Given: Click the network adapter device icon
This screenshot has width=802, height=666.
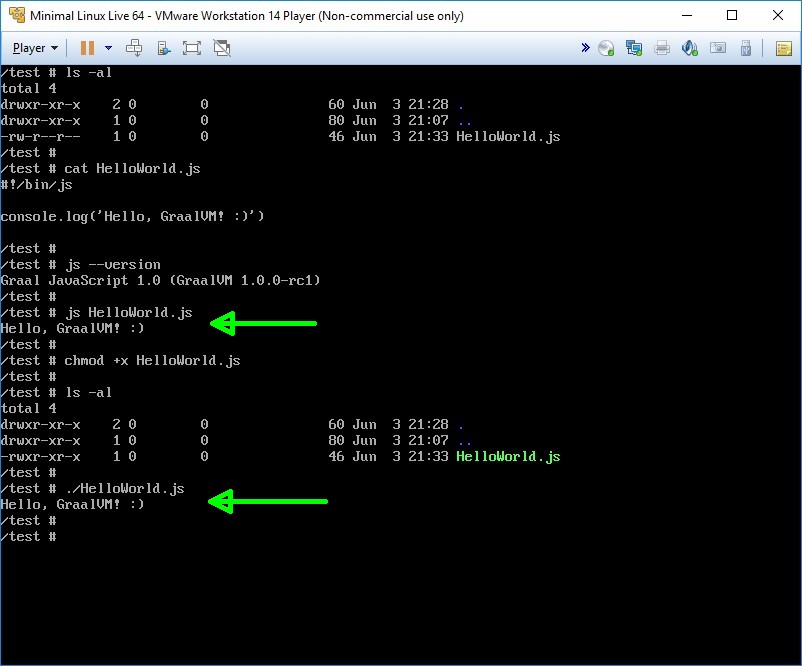Looking at the screenshot, I should pyautogui.click(x=633, y=48).
